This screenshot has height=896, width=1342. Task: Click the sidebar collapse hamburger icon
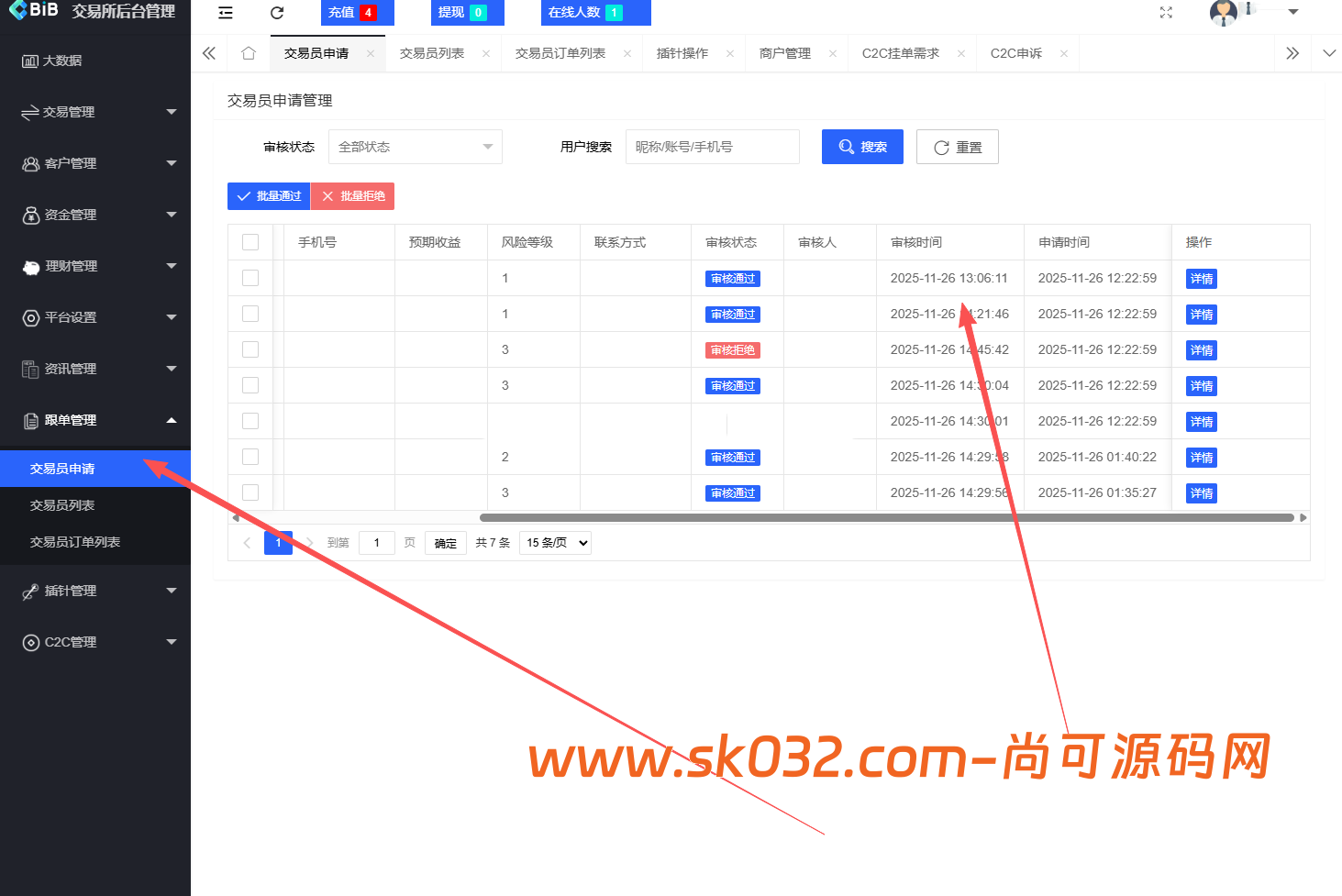225,13
